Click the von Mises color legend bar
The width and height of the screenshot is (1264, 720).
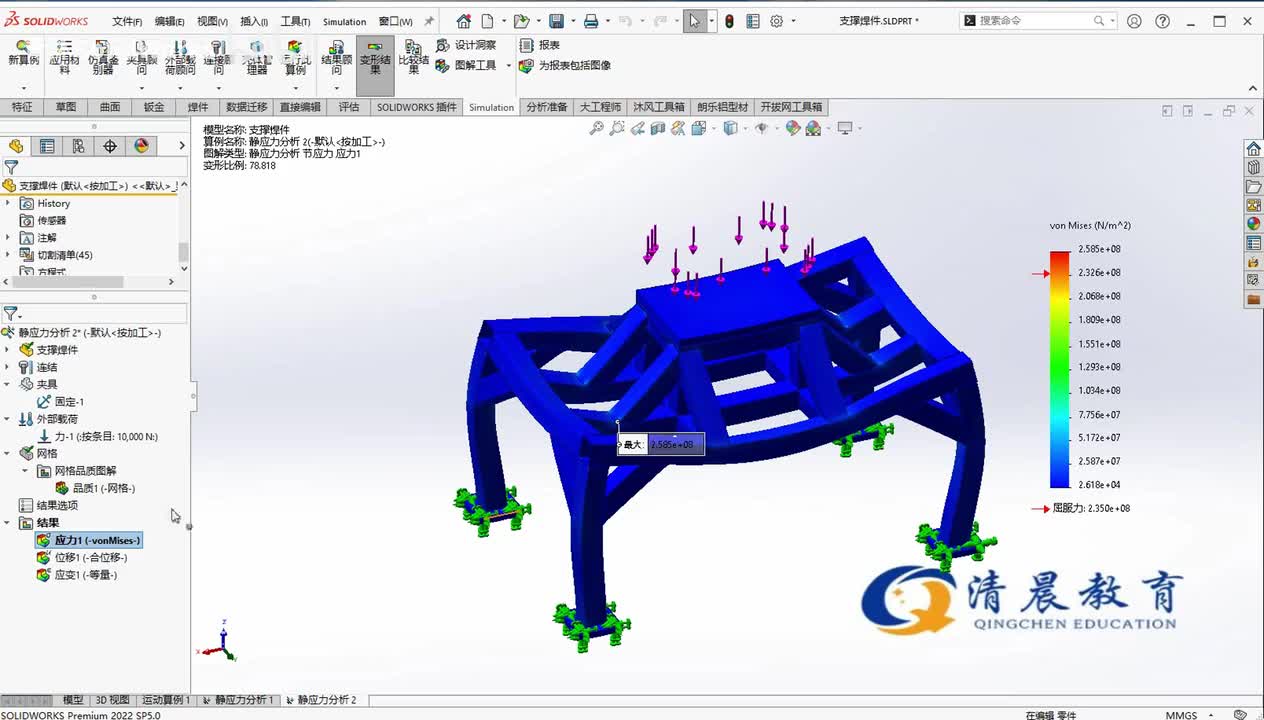tap(1059, 369)
